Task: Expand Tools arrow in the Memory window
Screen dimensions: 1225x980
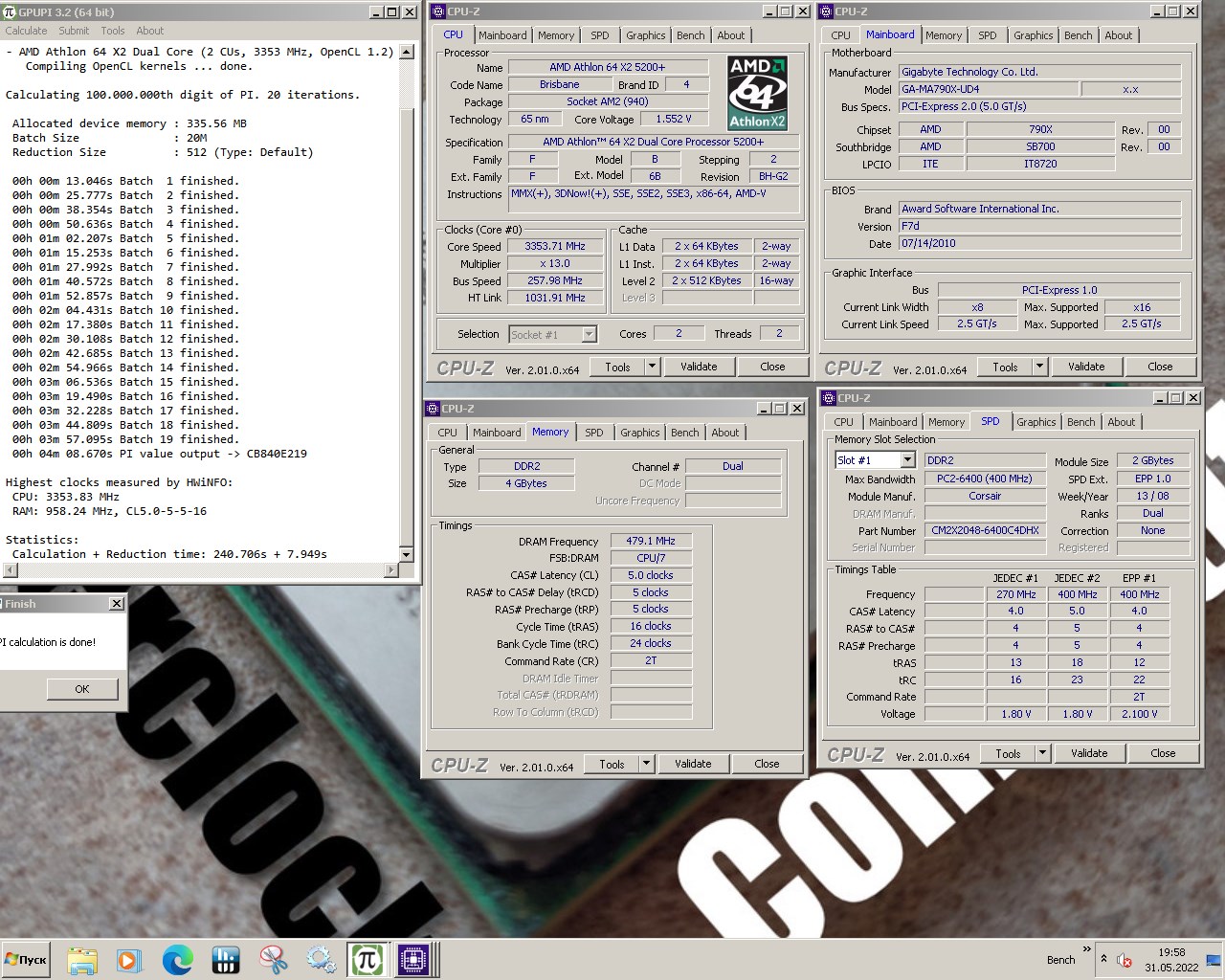Action: tap(646, 764)
